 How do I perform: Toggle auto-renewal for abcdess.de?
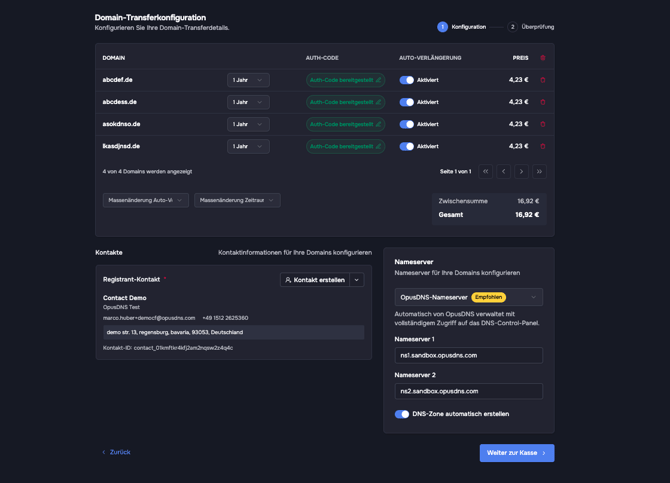[x=406, y=102]
